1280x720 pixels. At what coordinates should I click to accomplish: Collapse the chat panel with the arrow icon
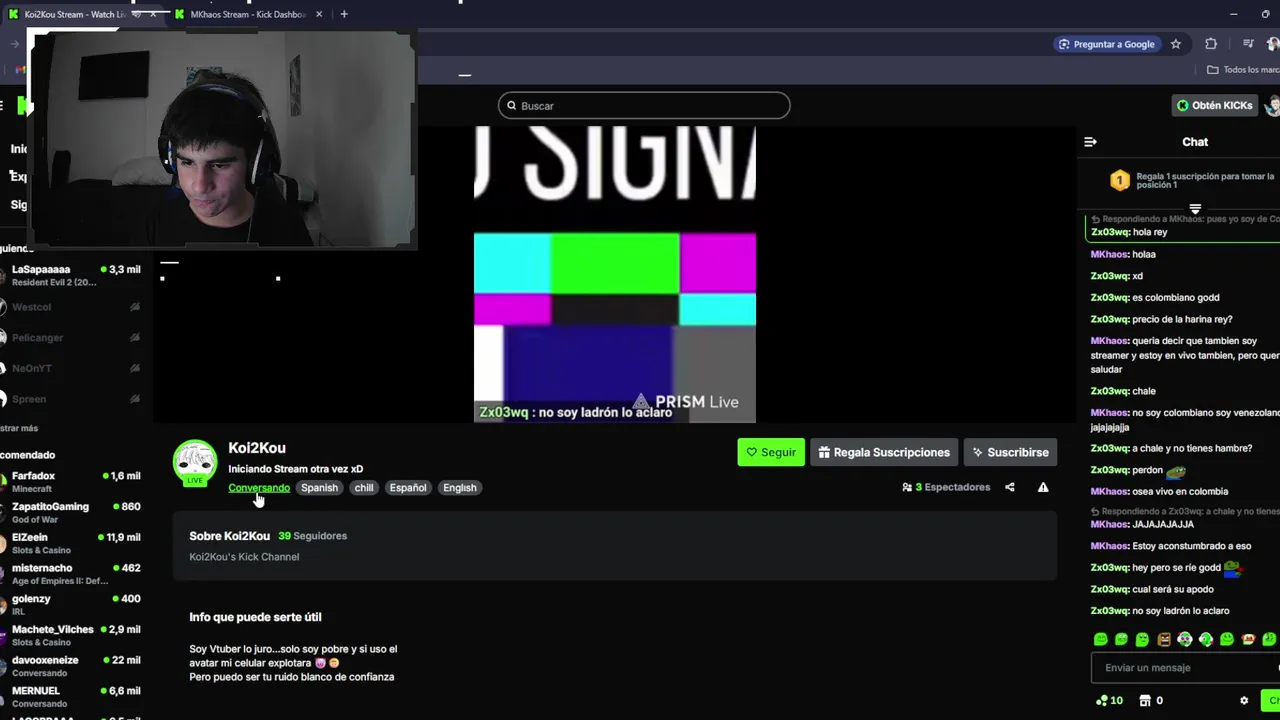click(x=1090, y=142)
